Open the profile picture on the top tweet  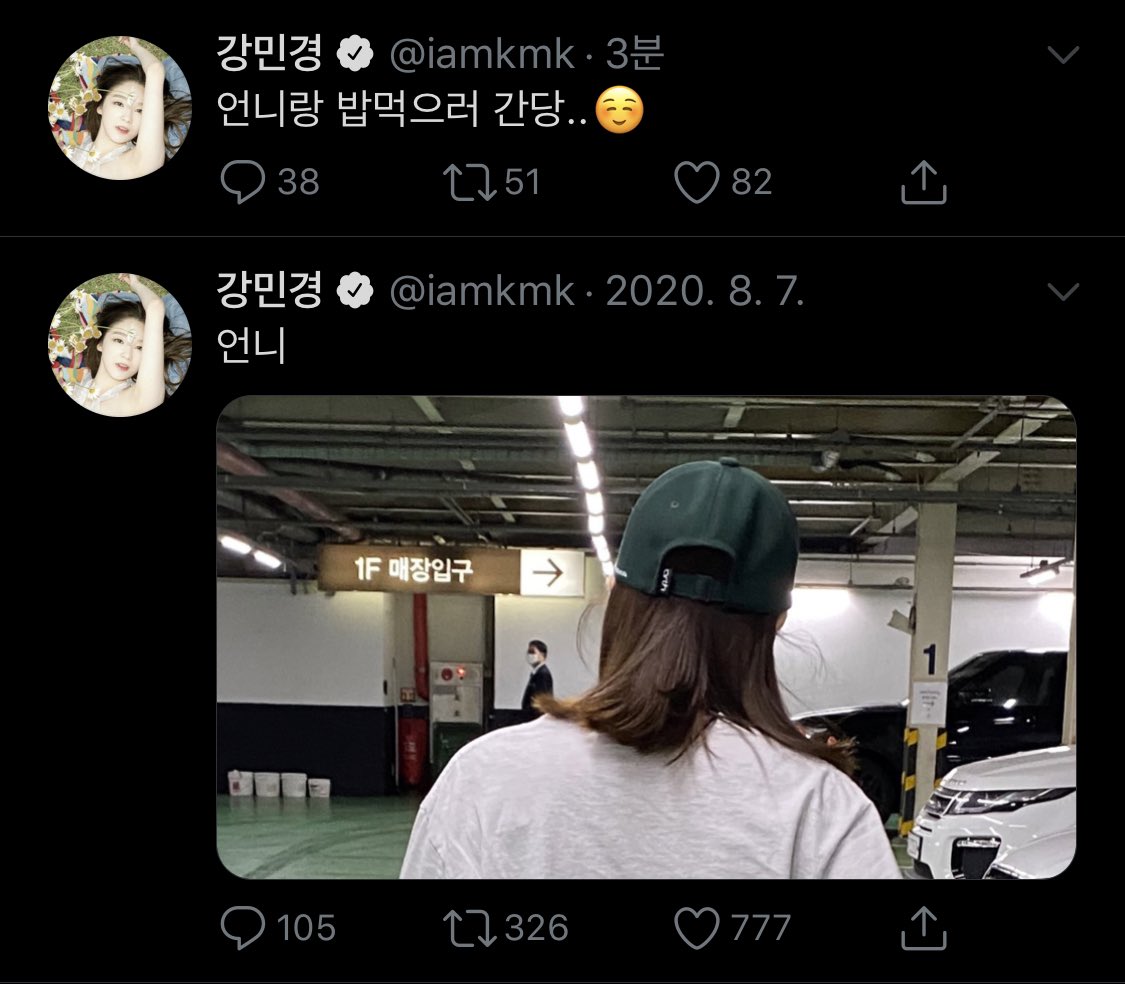tap(120, 108)
